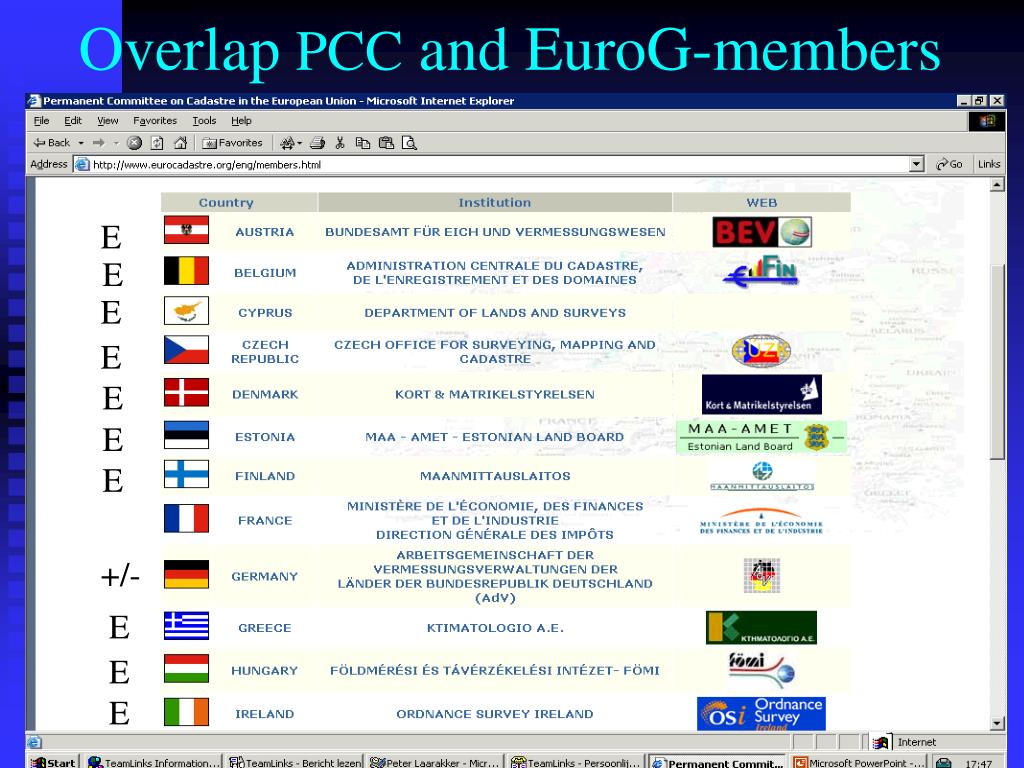Open the Back history dropdown arrow
Viewport: 1024px width, 768px height.
click(x=81, y=142)
